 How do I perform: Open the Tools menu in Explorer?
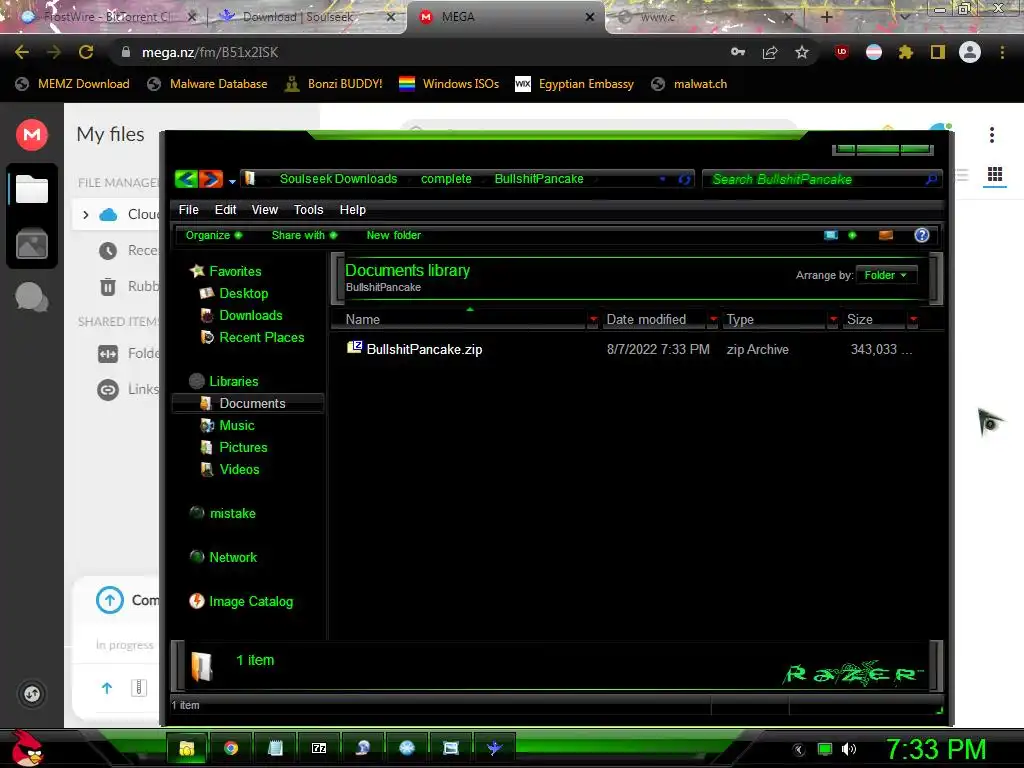pyautogui.click(x=308, y=210)
